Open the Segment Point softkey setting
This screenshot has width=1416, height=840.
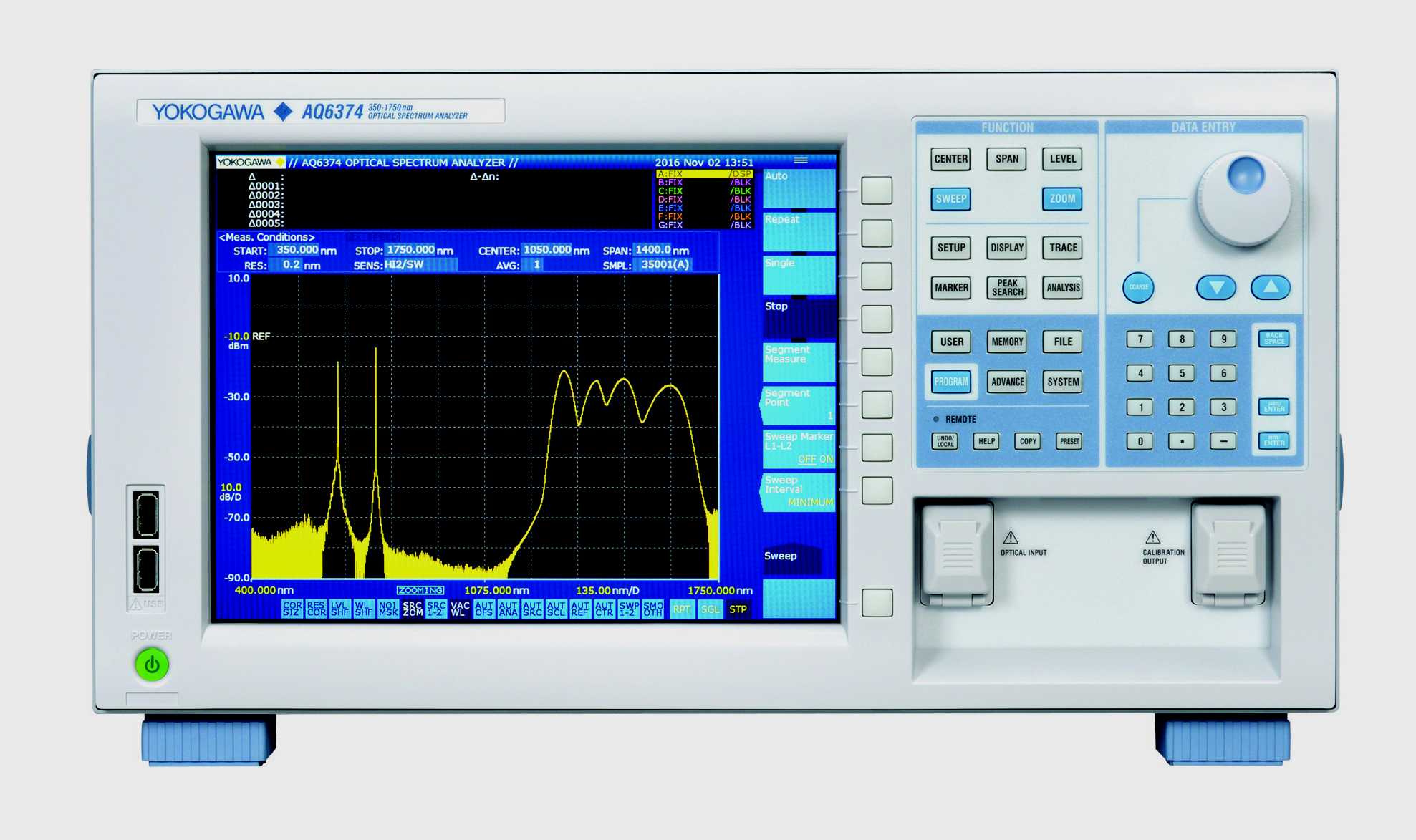click(x=799, y=405)
